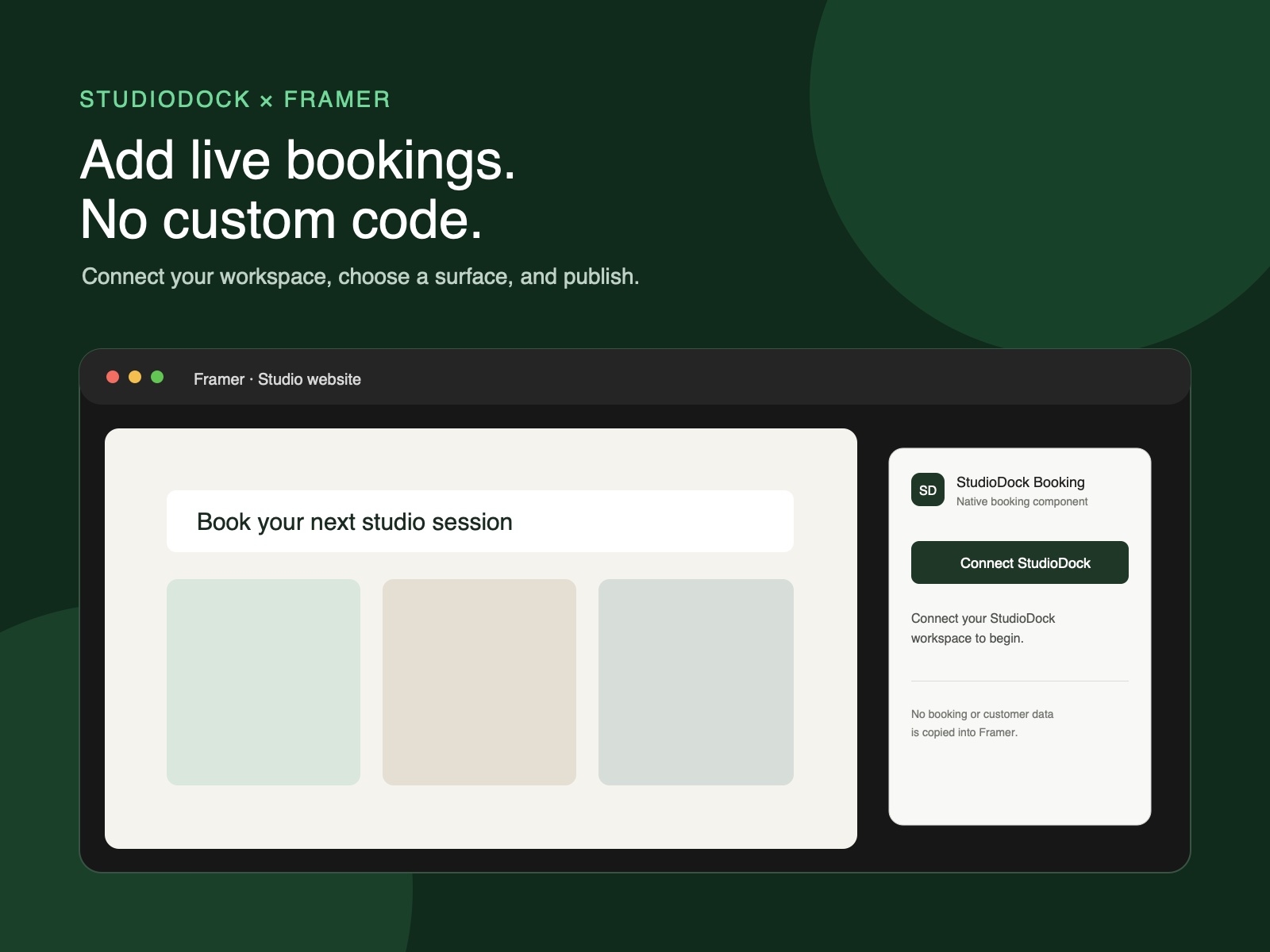
Task: Select the 'Book your next studio session' field
Action: (x=480, y=521)
